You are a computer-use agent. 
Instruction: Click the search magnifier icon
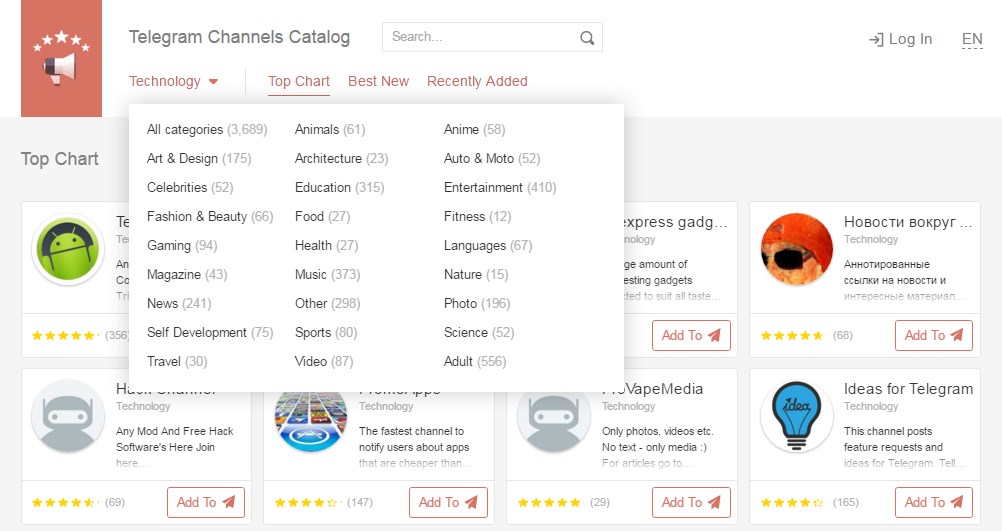(587, 38)
